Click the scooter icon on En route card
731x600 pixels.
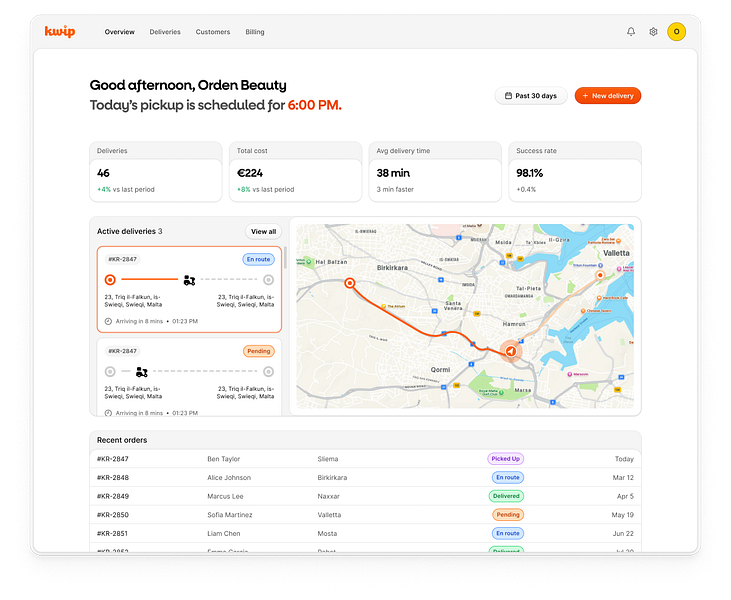pyautogui.click(x=189, y=280)
